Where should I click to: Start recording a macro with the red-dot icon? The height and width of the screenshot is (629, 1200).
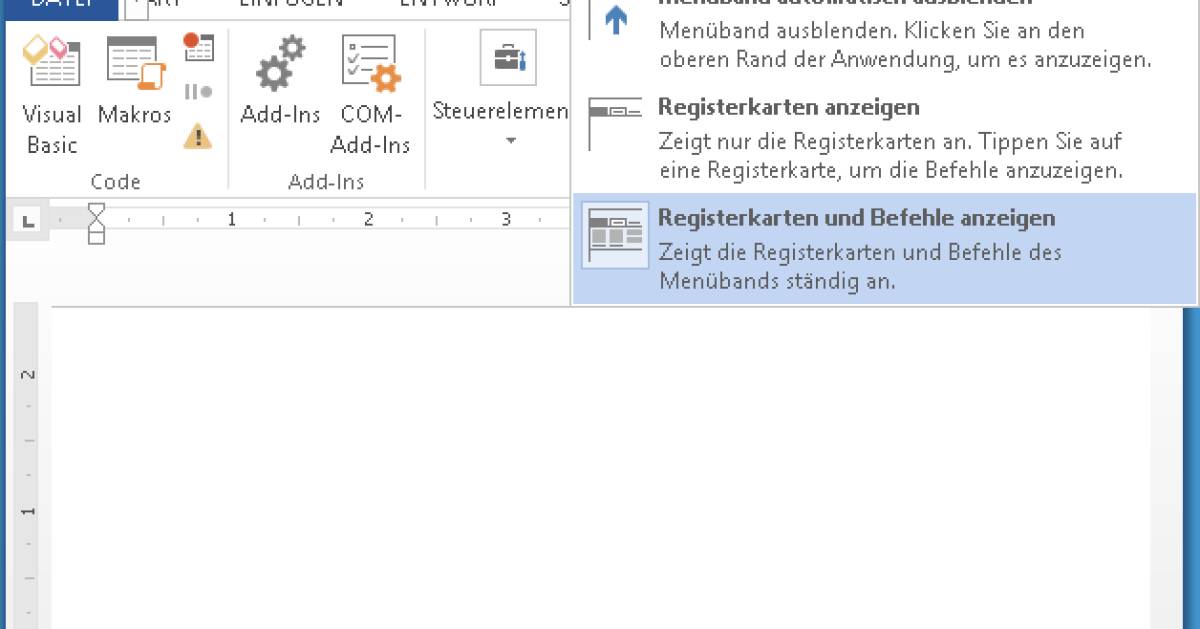198,46
